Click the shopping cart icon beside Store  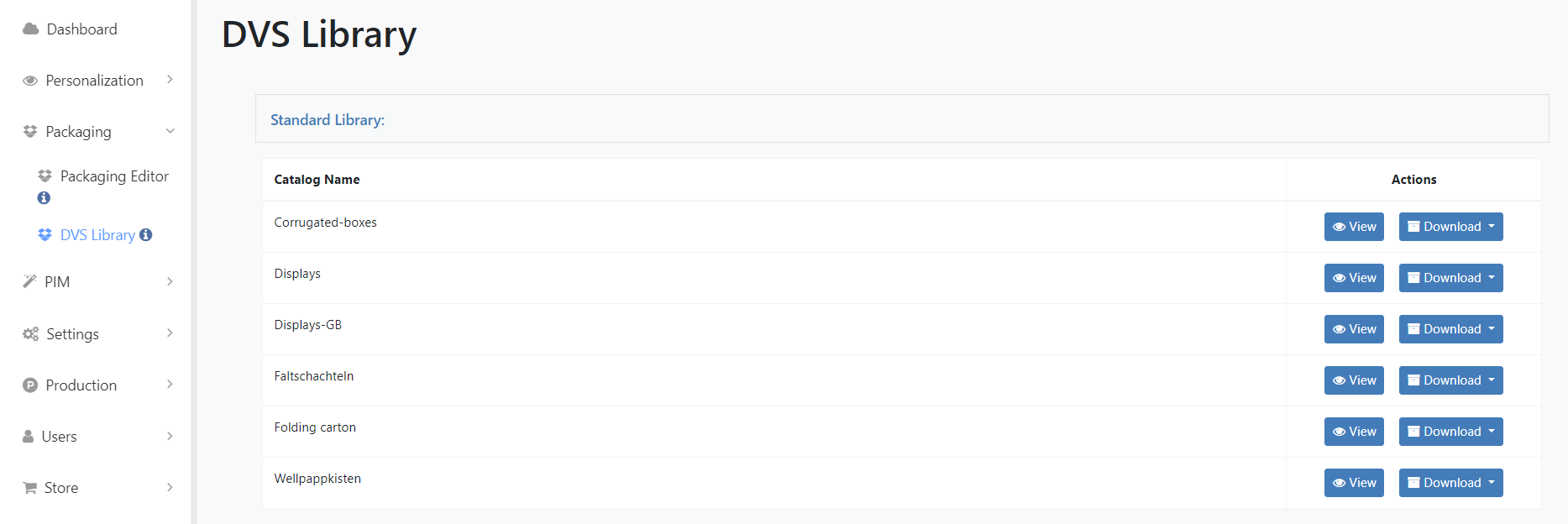click(30, 488)
